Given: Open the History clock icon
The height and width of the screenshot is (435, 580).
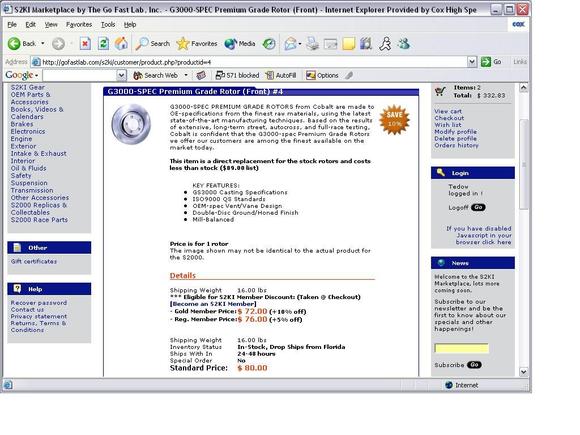Looking at the screenshot, I should 269,44.
